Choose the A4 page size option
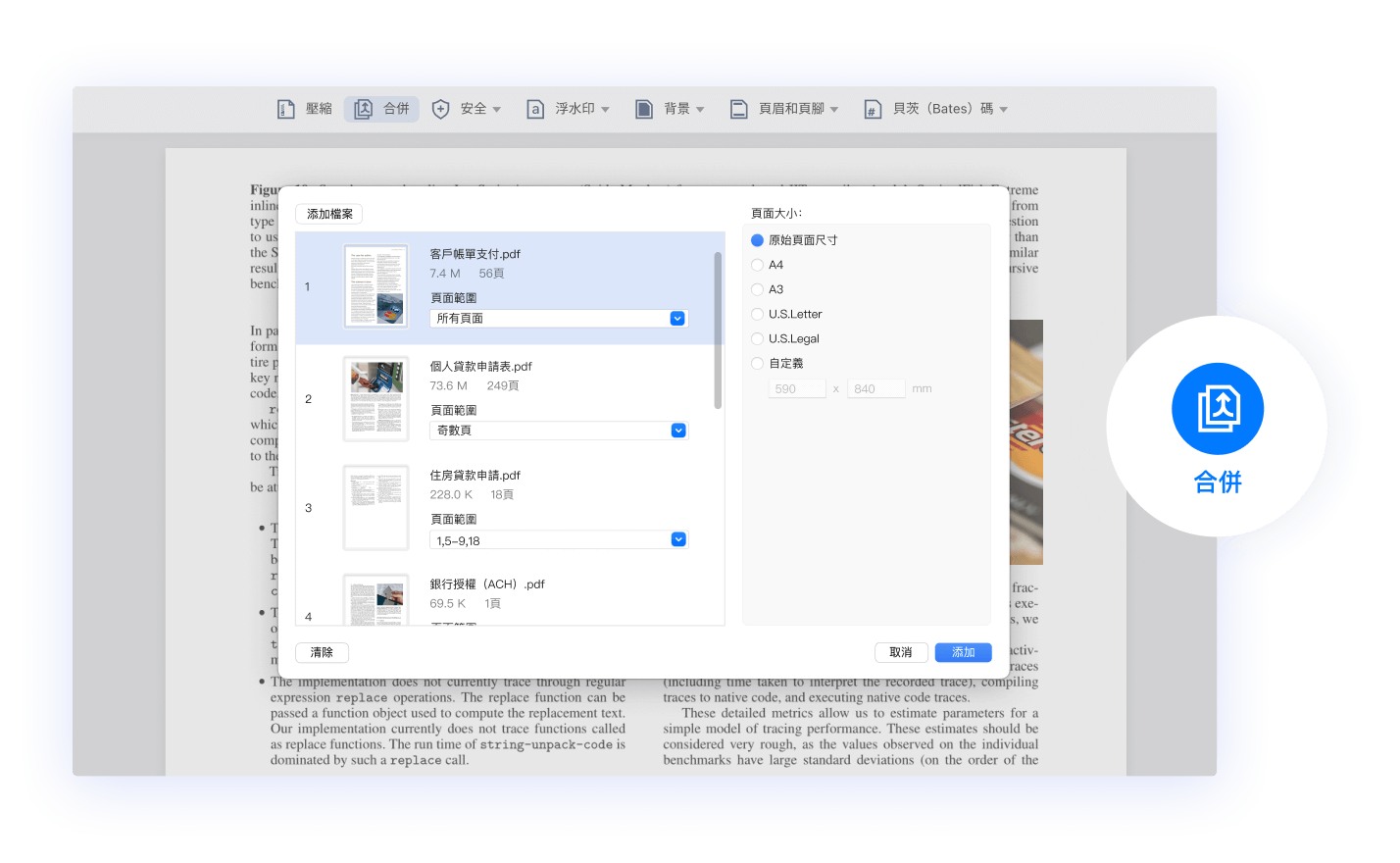The height and width of the screenshot is (863, 1400). point(757,265)
